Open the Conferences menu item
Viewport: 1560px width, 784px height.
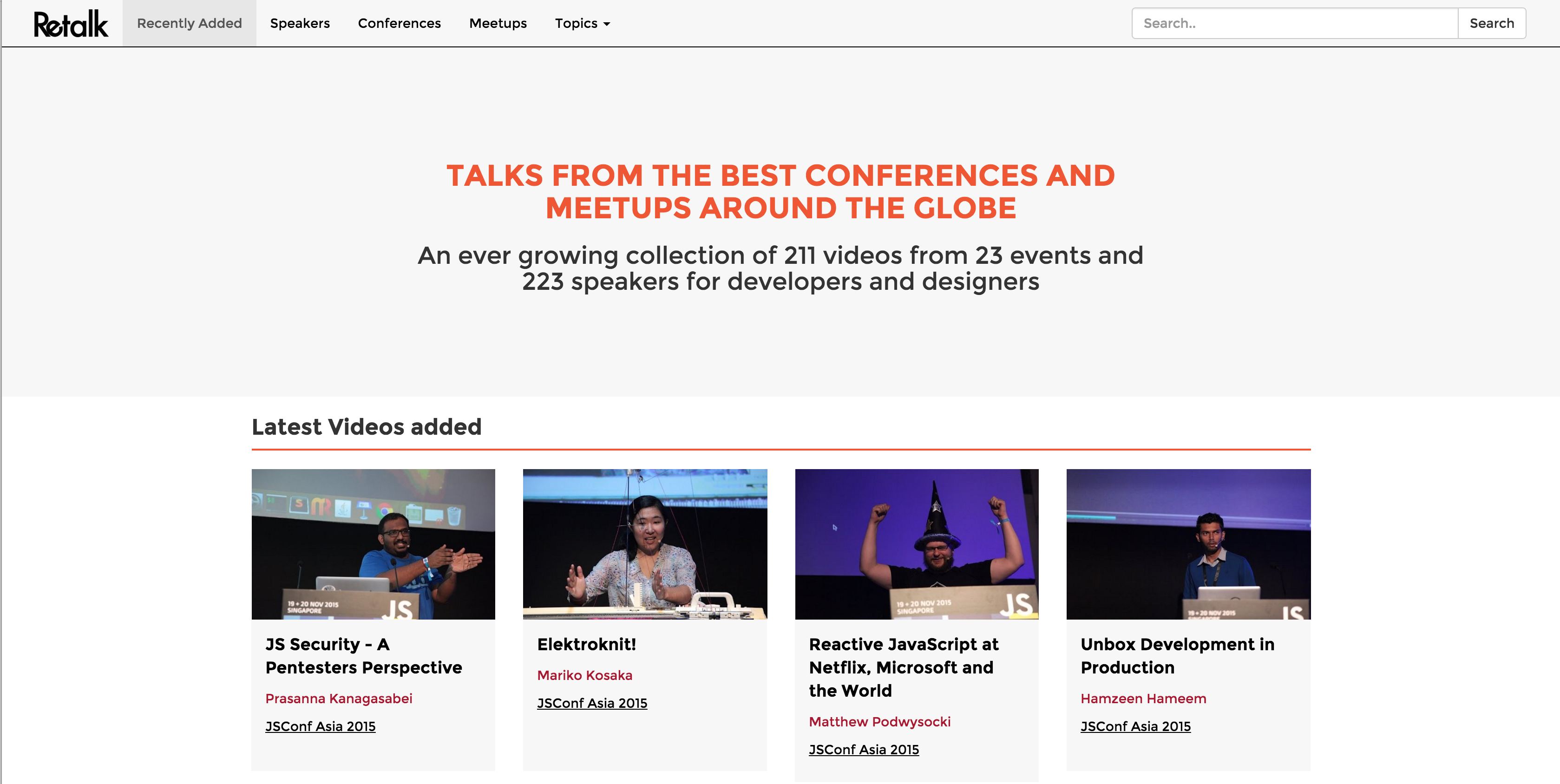pos(399,24)
